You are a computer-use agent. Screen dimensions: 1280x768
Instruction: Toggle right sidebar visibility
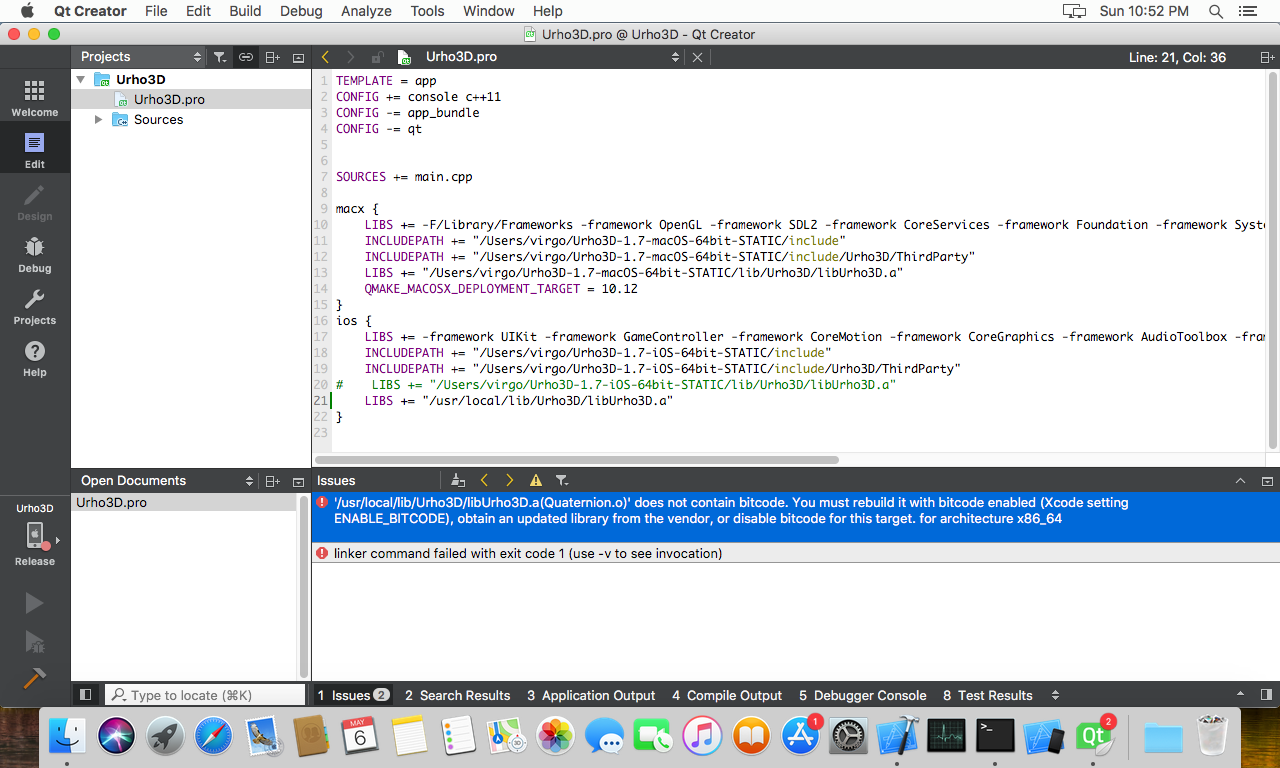tap(1266, 695)
